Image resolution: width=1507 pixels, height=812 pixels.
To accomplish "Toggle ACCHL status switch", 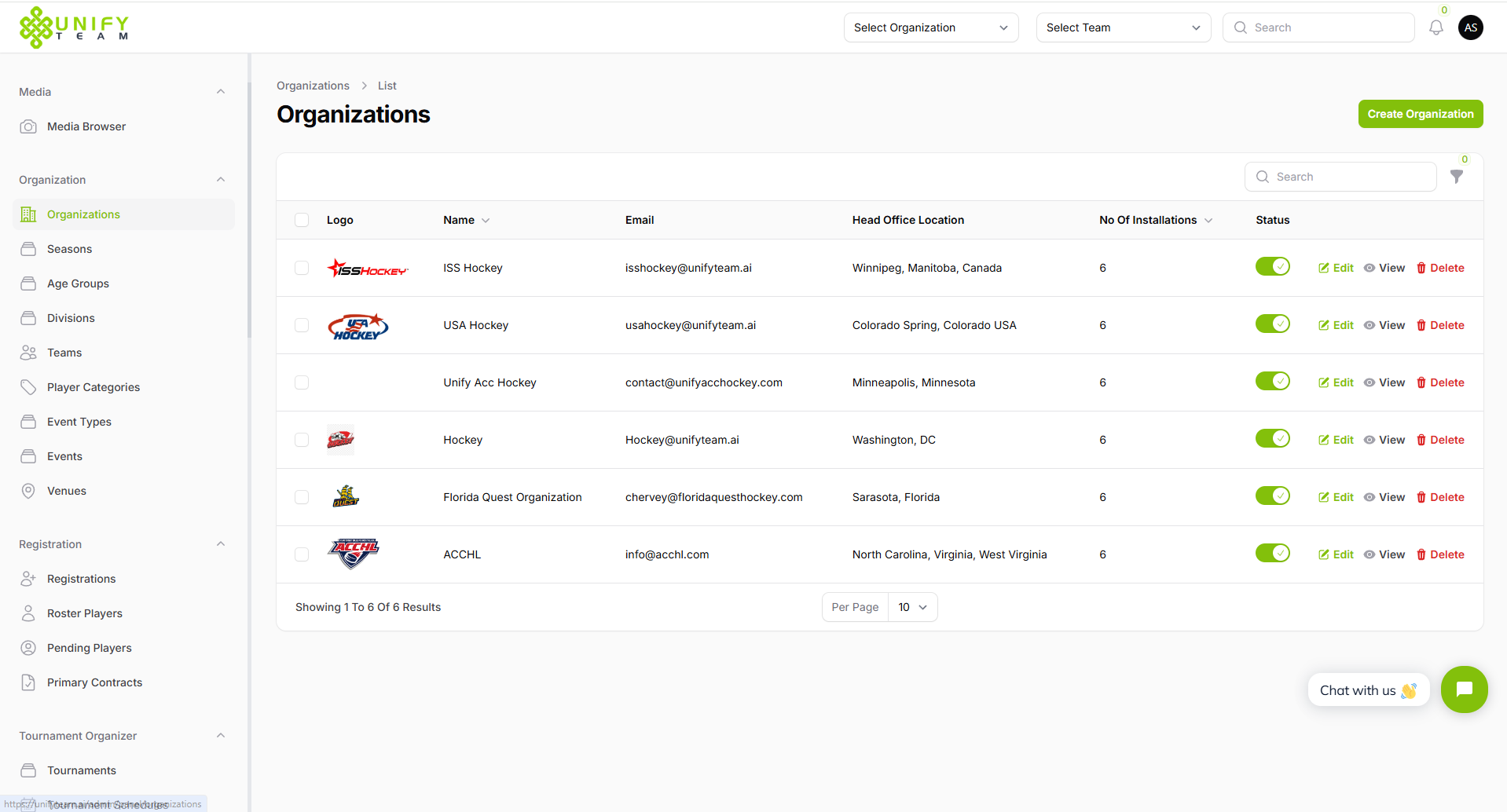I will pos(1272,553).
